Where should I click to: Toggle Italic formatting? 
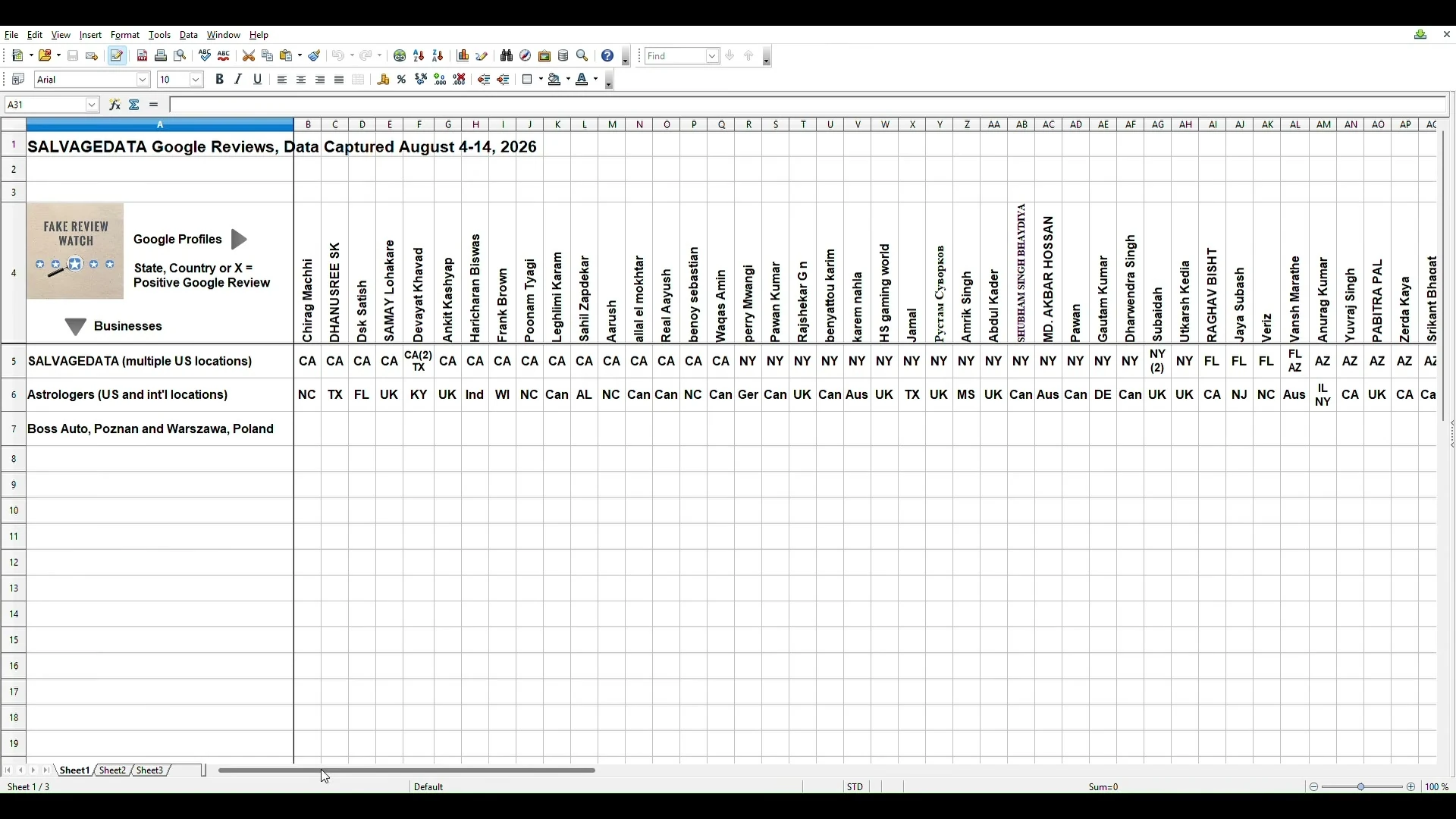[239, 80]
